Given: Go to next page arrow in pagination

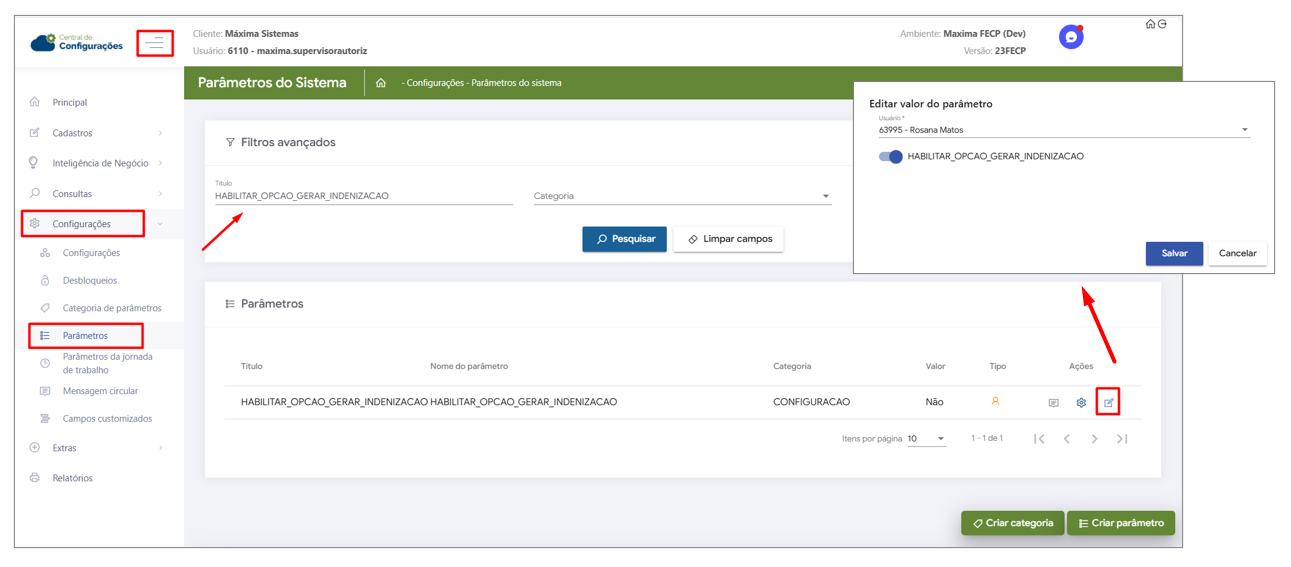Looking at the screenshot, I should point(1095,439).
